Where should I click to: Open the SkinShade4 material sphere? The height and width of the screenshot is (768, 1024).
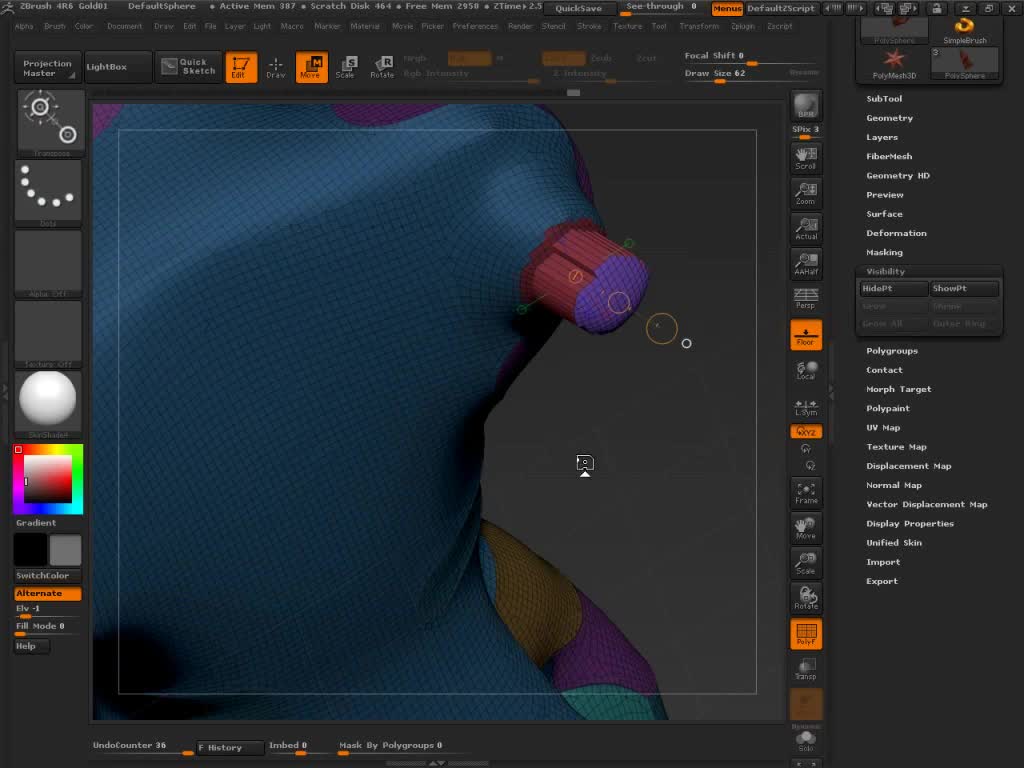click(49, 405)
